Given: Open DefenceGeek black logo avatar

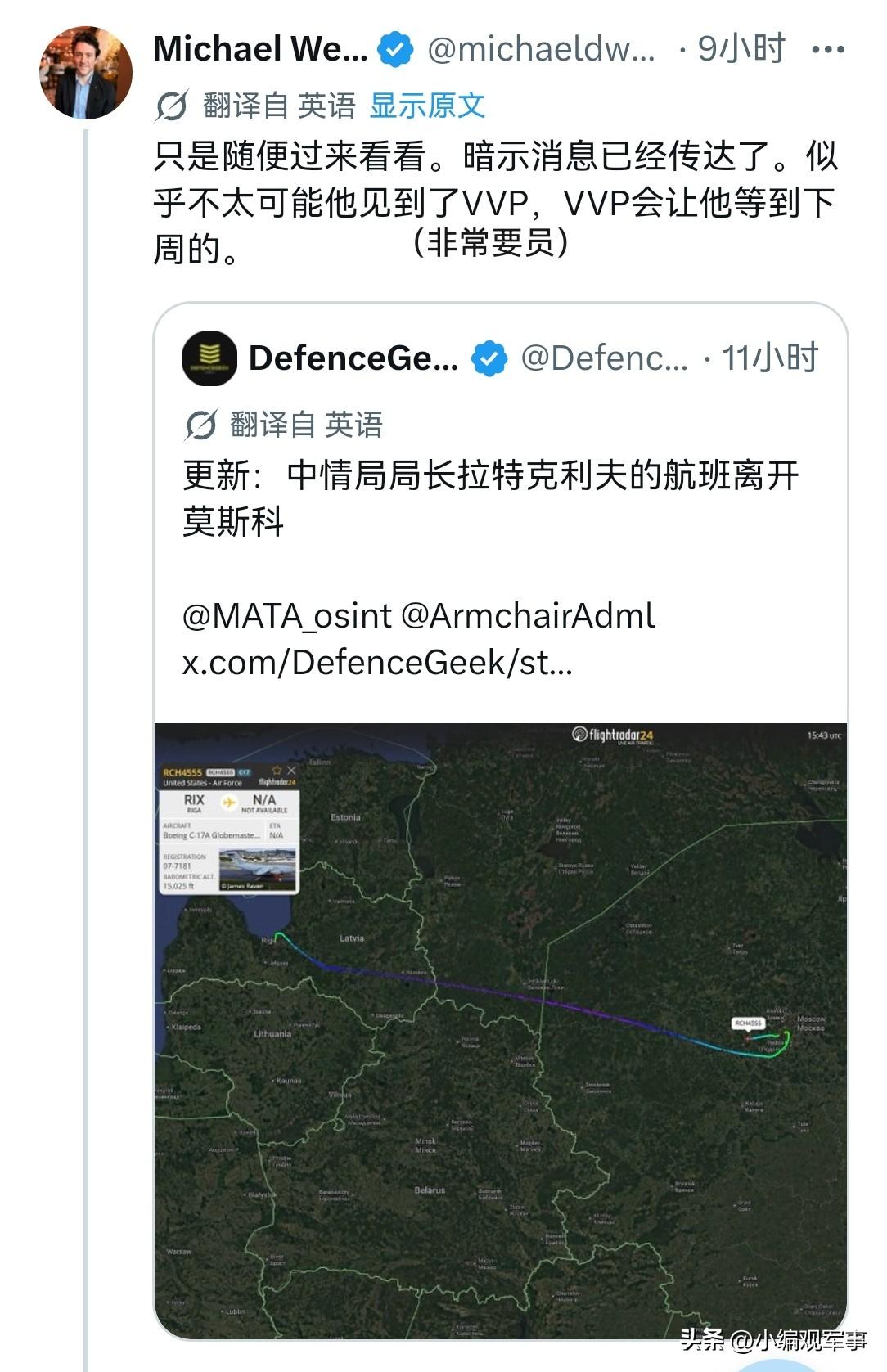Looking at the screenshot, I should click(209, 358).
